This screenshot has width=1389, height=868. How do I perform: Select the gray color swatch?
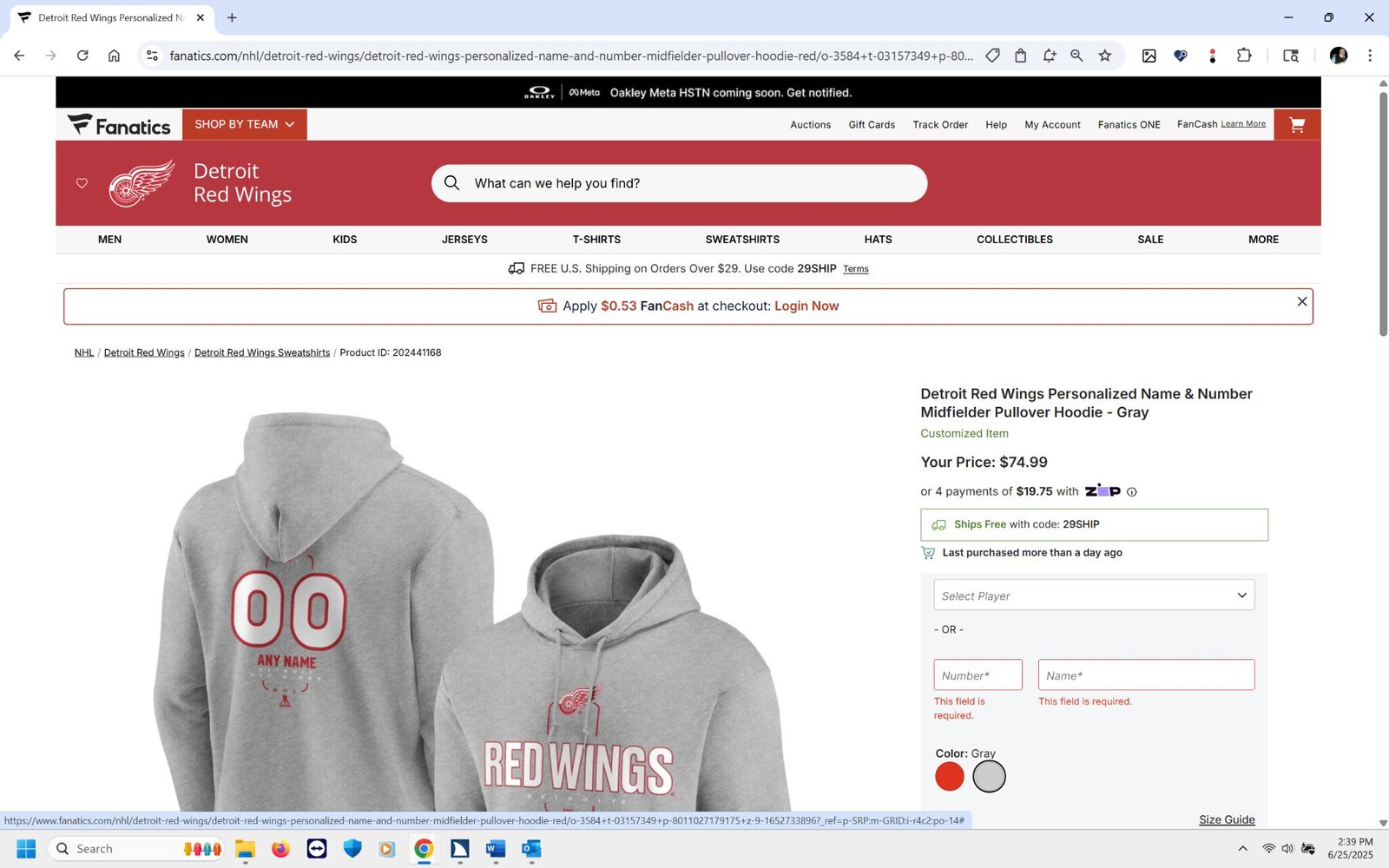pyautogui.click(x=989, y=776)
